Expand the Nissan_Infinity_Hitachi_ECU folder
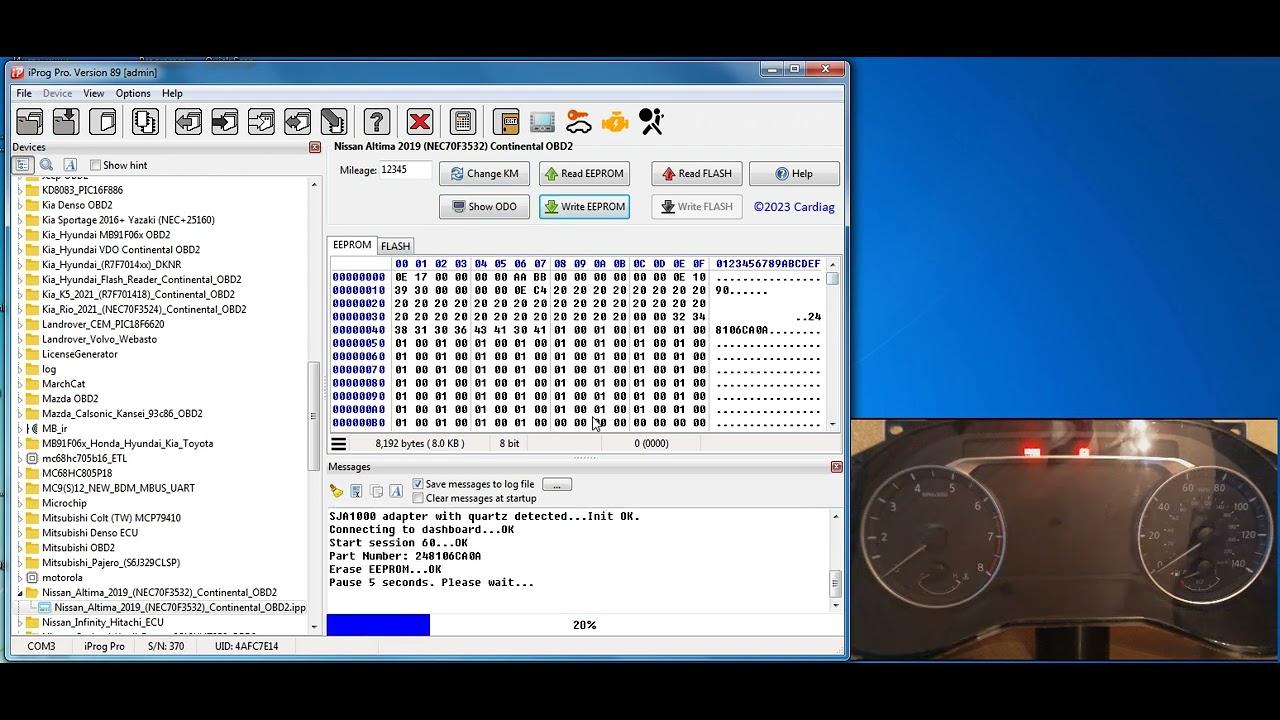Screen dimensions: 1280x720 (x=20, y=622)
